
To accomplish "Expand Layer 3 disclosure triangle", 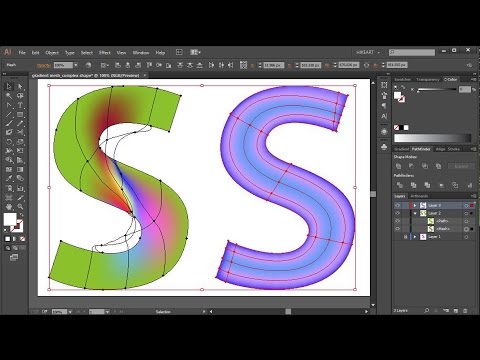I will pyautogui.click(x=415, y=205).
